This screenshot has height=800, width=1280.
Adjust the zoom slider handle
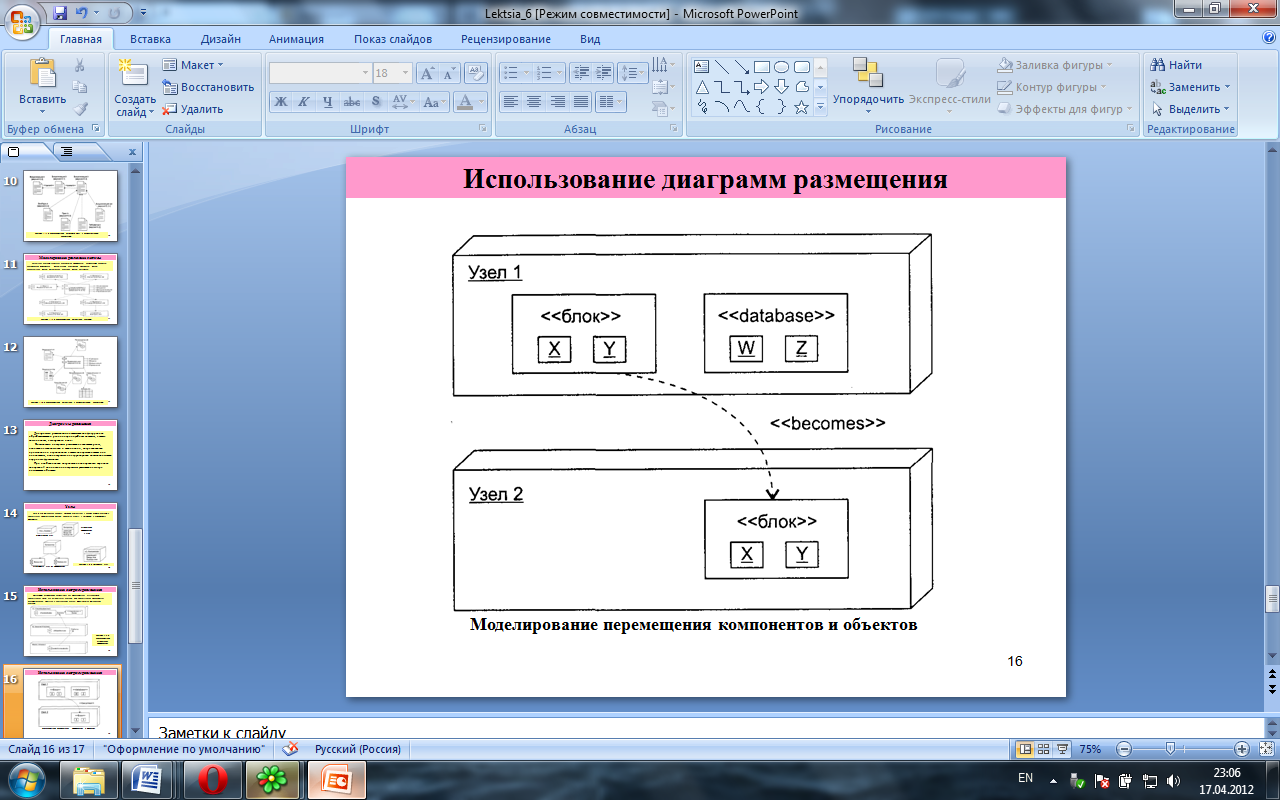1171,749
